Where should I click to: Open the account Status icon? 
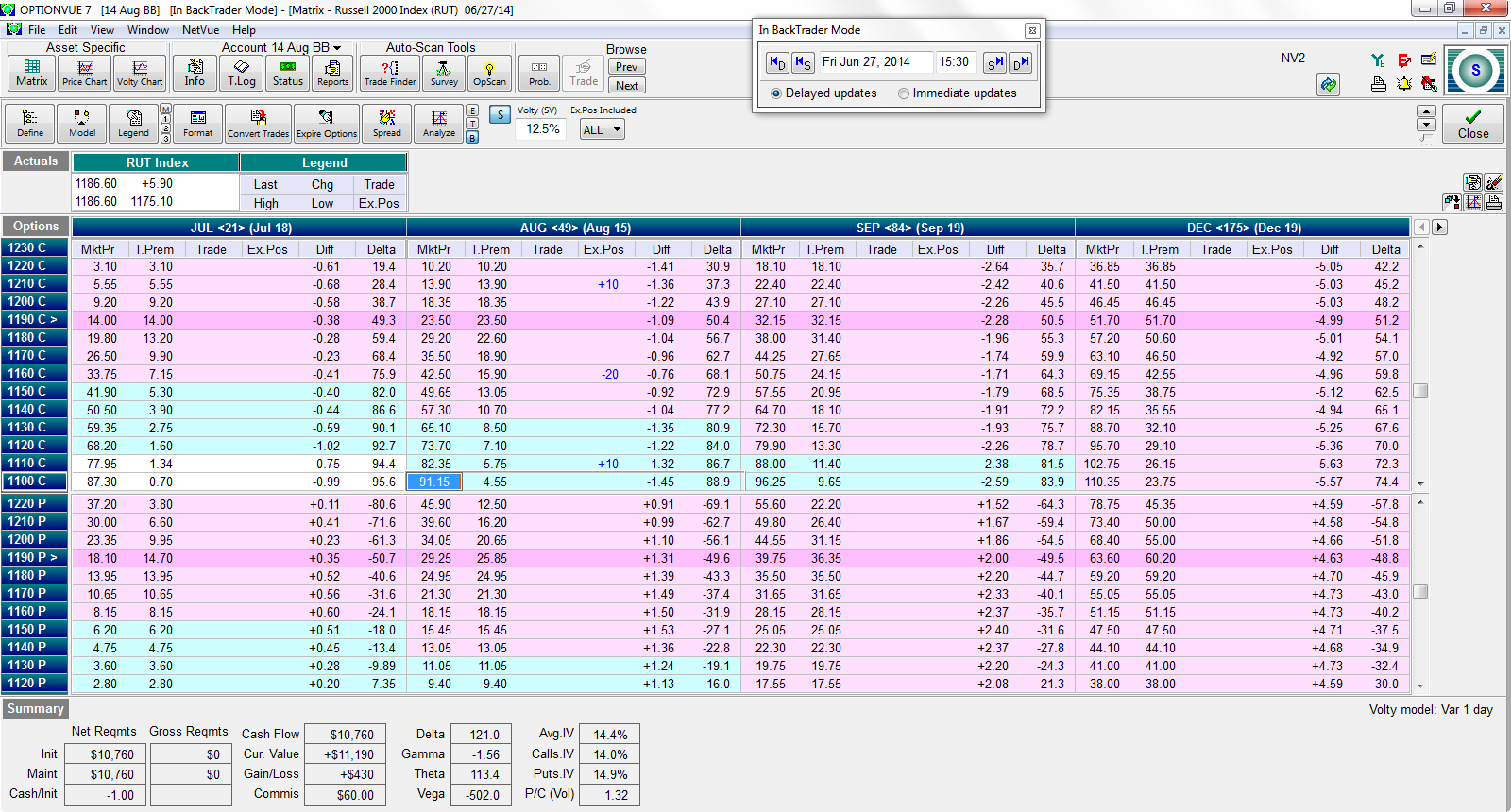(288, 73)
